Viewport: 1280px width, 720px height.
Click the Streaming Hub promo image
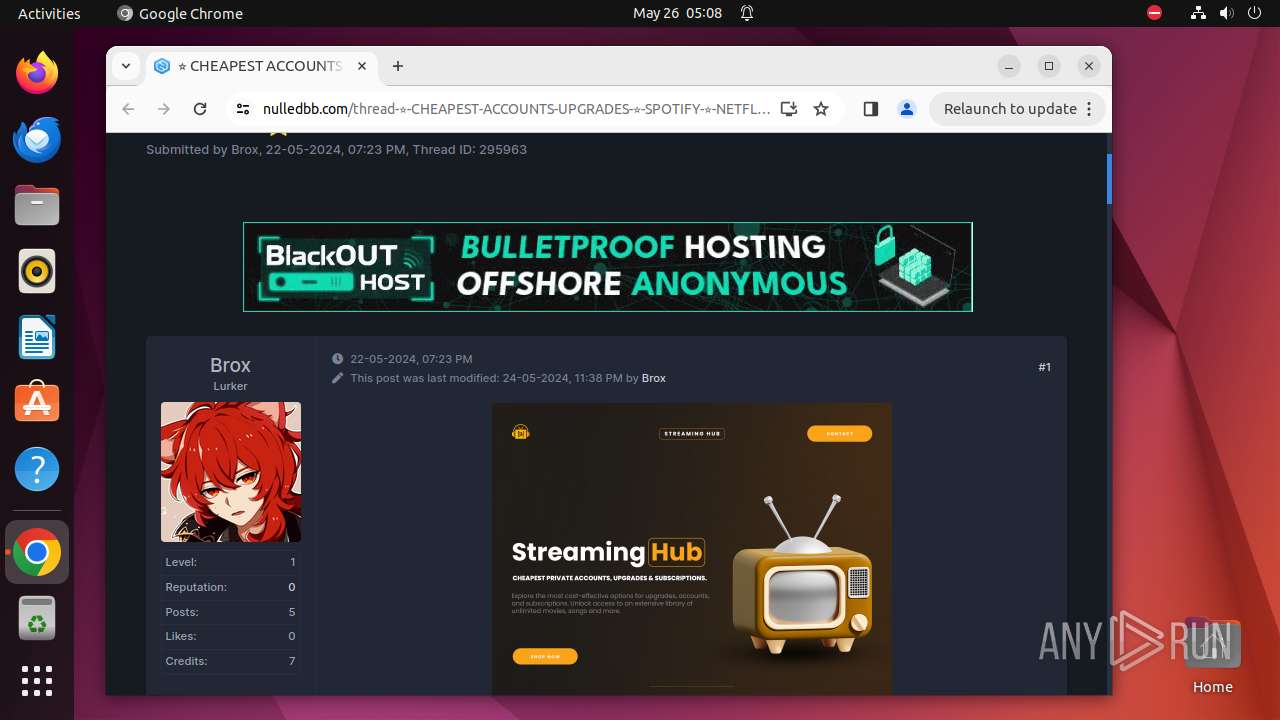click(692, 549)
